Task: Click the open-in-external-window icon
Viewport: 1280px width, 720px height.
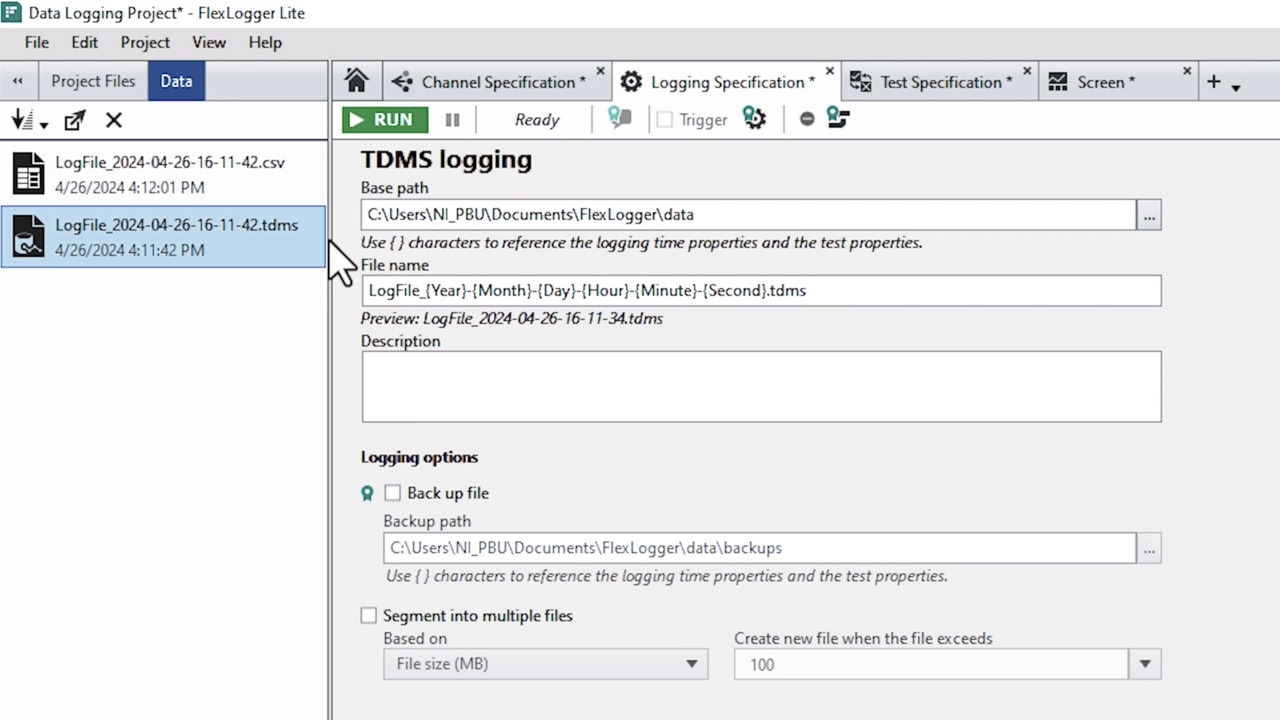Action: click(74, 121)
